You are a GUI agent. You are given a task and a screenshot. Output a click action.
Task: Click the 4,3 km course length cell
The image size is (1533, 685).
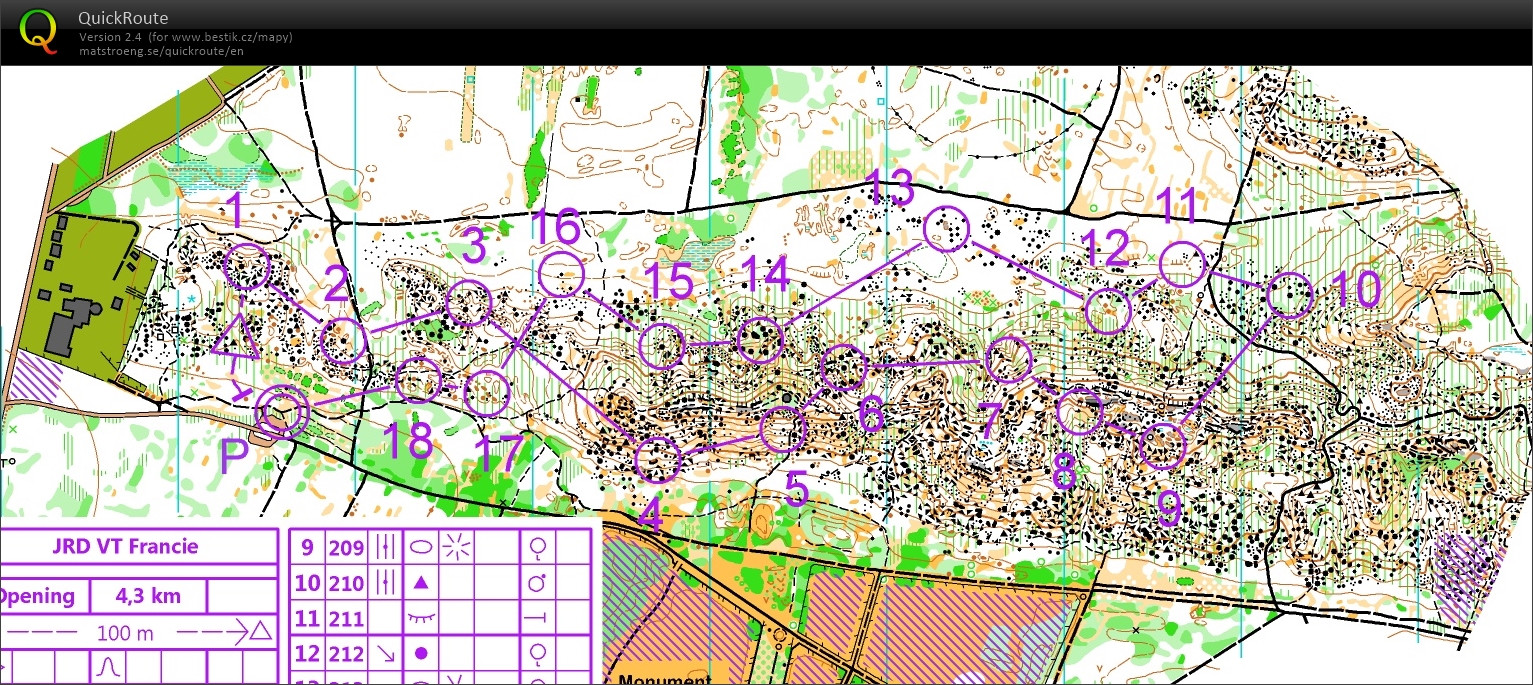148,597
